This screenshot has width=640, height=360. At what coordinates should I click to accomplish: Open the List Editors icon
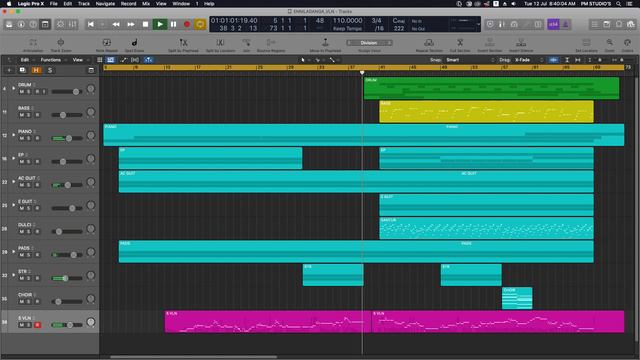(x=594, y=24)
